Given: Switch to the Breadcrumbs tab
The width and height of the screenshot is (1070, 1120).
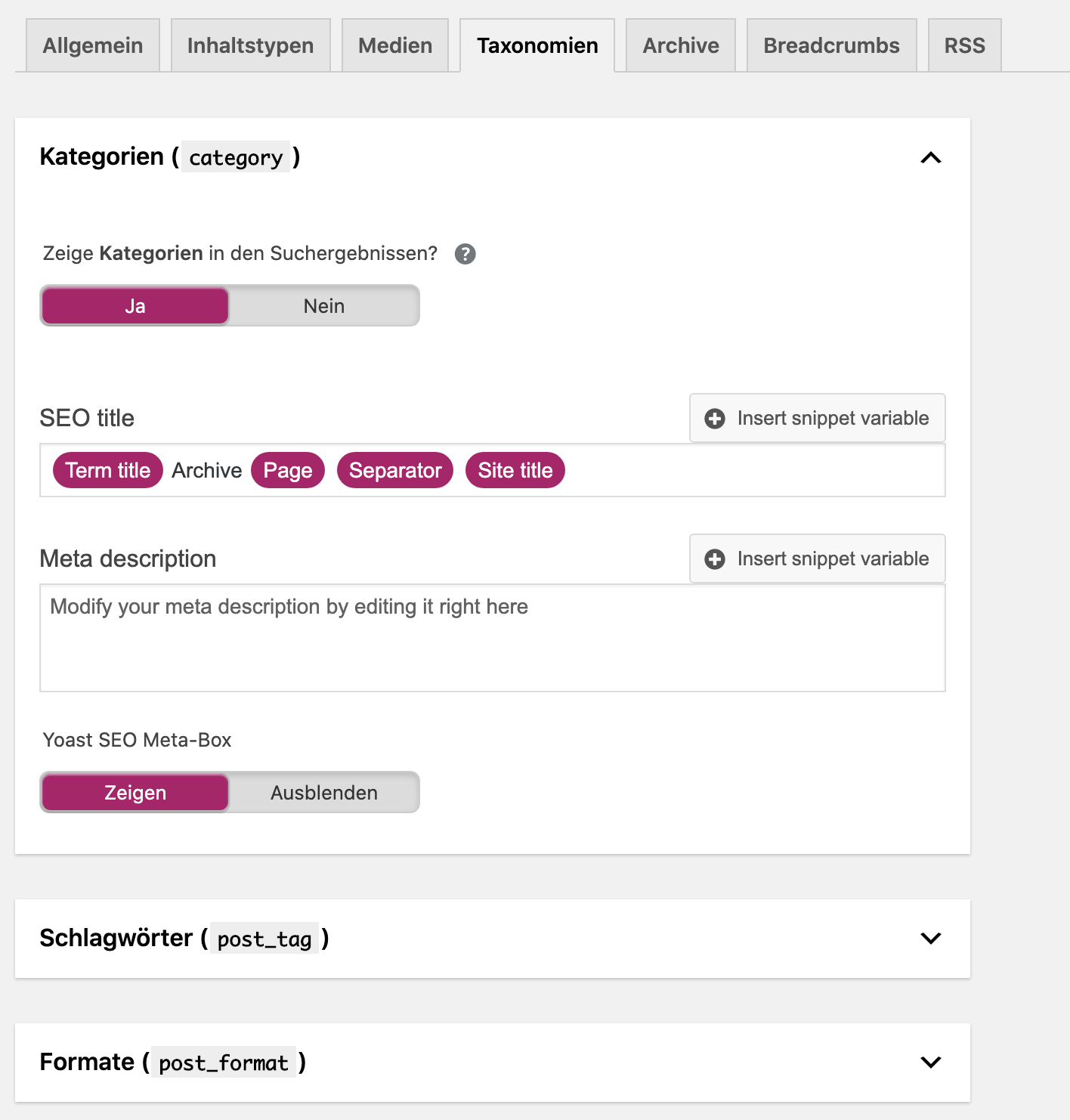Looking at the screenshot, I should point(832,45).
